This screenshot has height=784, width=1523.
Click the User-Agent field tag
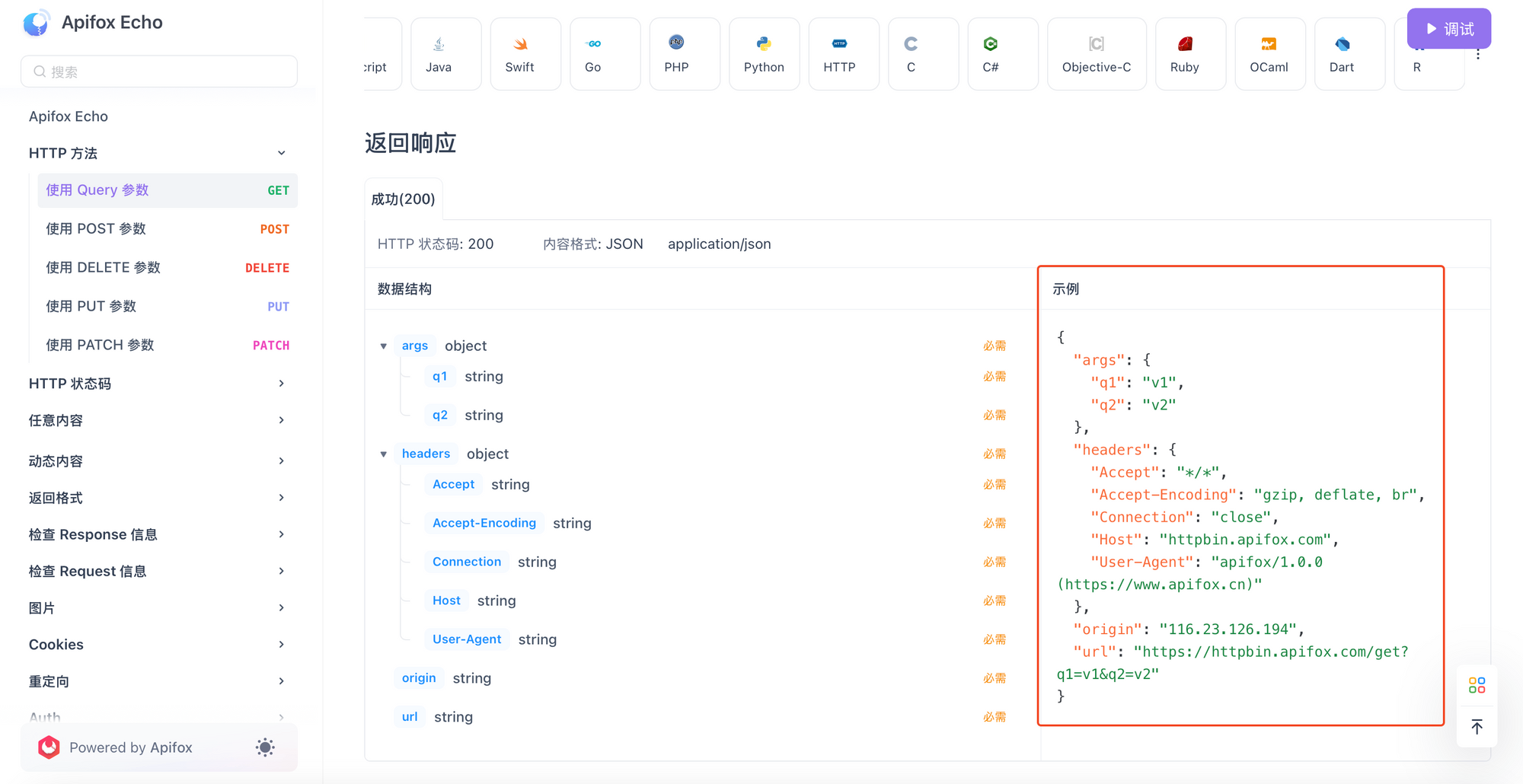(467, 639)
